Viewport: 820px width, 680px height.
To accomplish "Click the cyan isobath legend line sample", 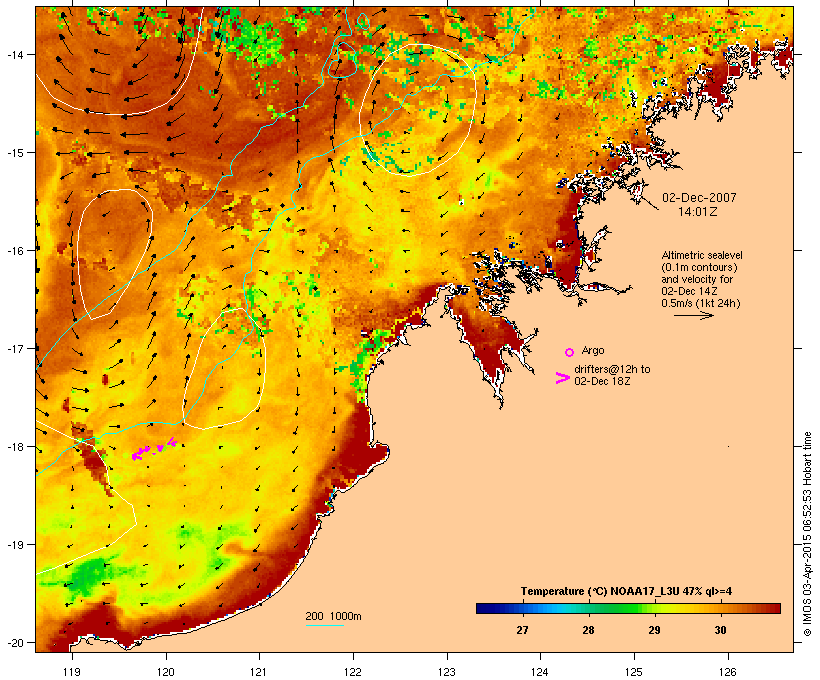I will click(x=325, y=625).
